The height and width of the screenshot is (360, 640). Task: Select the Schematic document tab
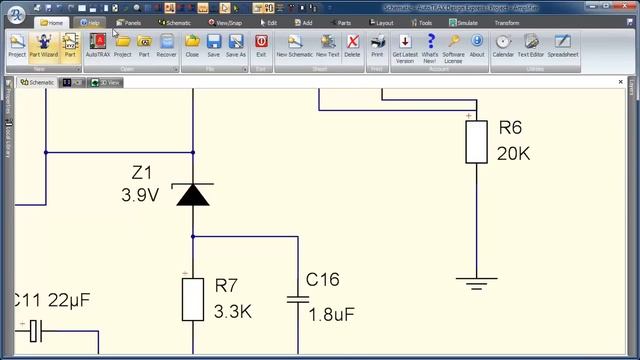(x=37, y=82)
